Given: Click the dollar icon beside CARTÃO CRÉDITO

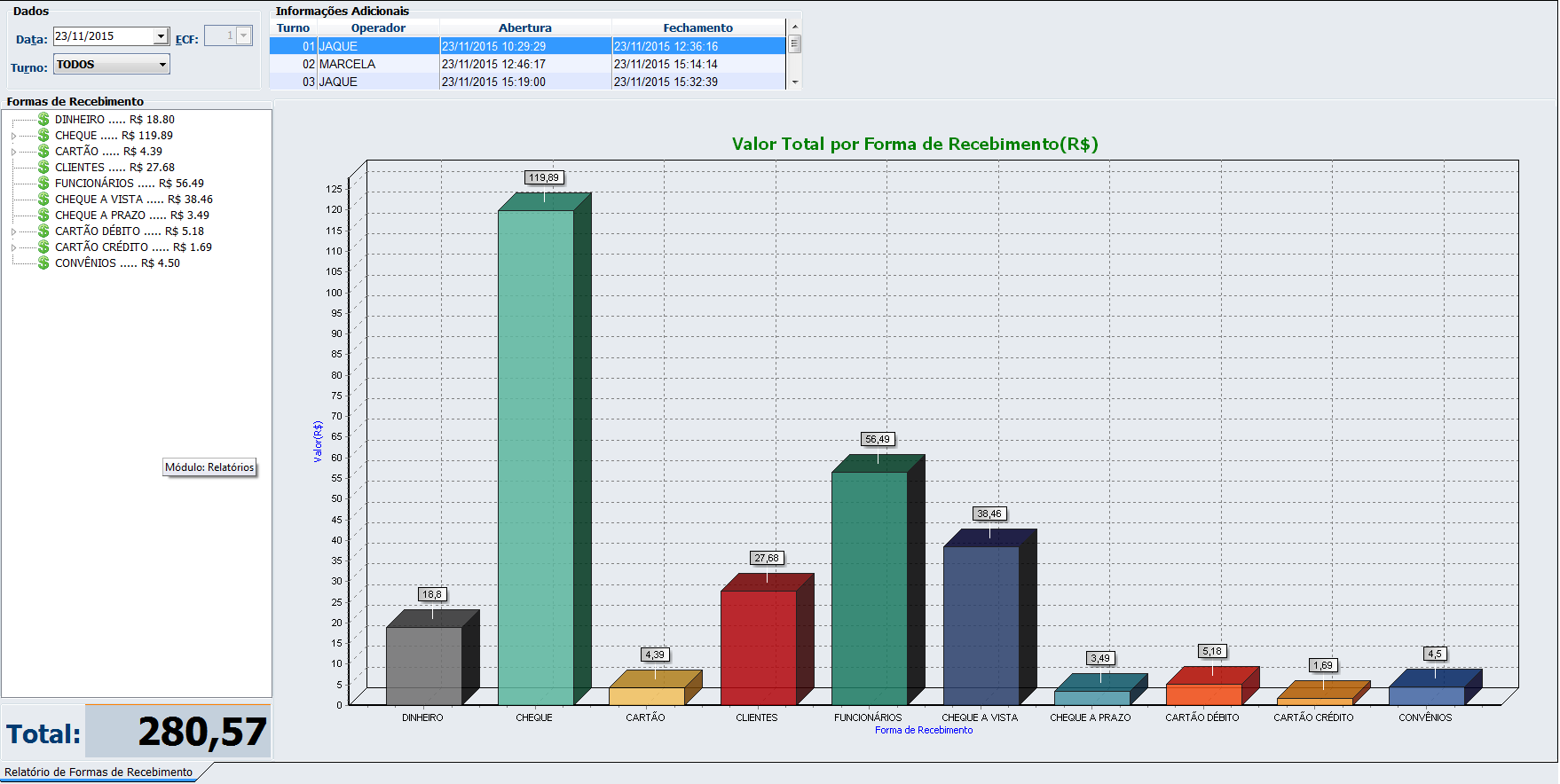Looking at the screenshot, I should point(43,247).
